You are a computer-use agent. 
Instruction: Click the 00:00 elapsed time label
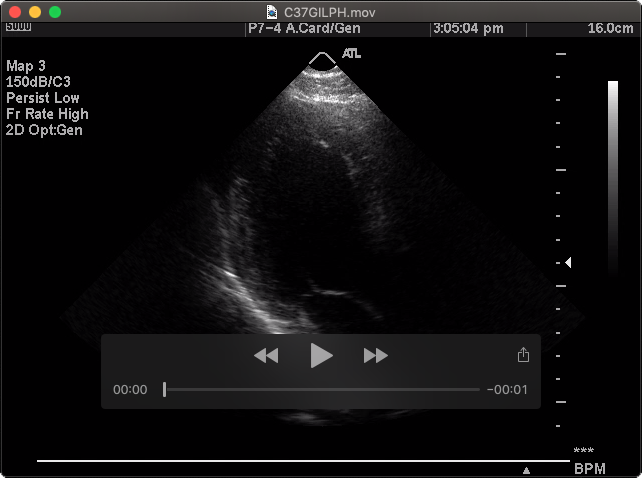(130, 390)
